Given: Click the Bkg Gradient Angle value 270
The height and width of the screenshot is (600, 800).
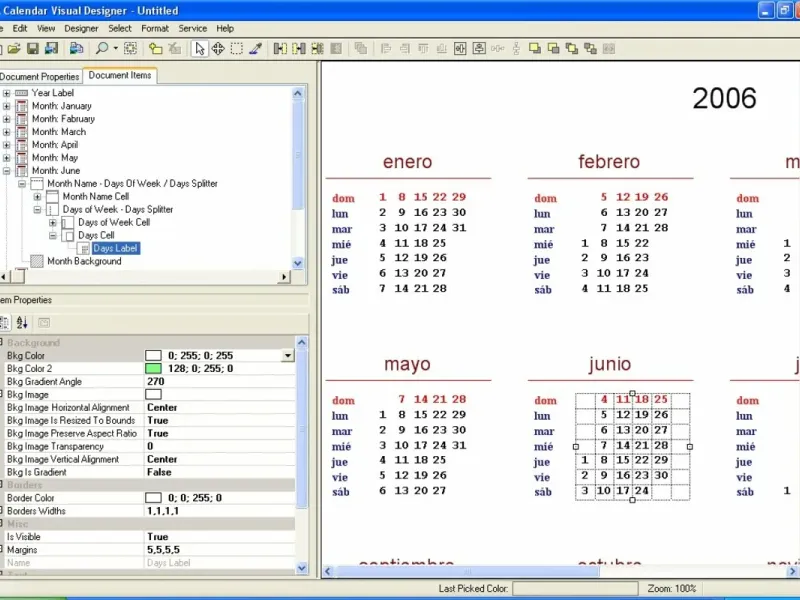Looking at the screenshot, I should 156,382.
